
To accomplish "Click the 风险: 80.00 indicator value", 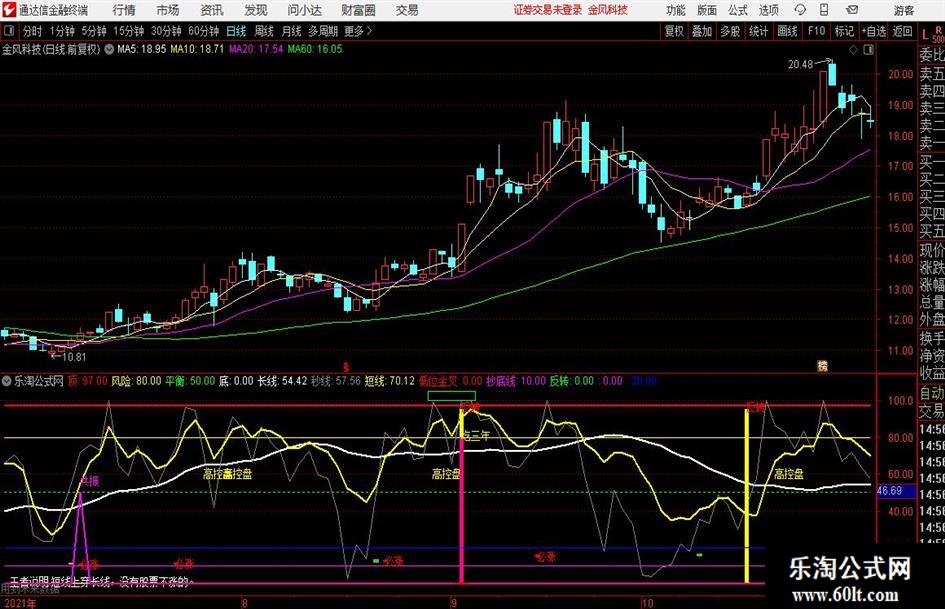I will [x=136, y=381].
